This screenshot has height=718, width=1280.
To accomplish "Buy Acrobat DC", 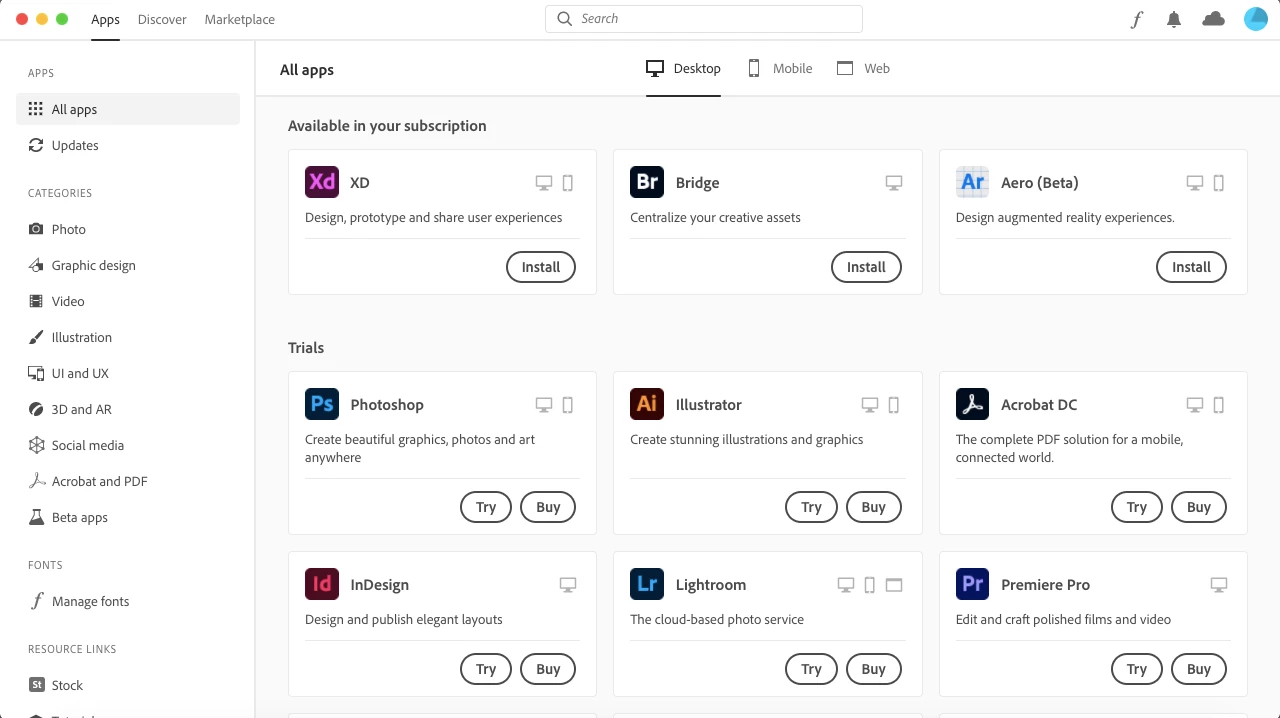I will [x=1199, y=507].
